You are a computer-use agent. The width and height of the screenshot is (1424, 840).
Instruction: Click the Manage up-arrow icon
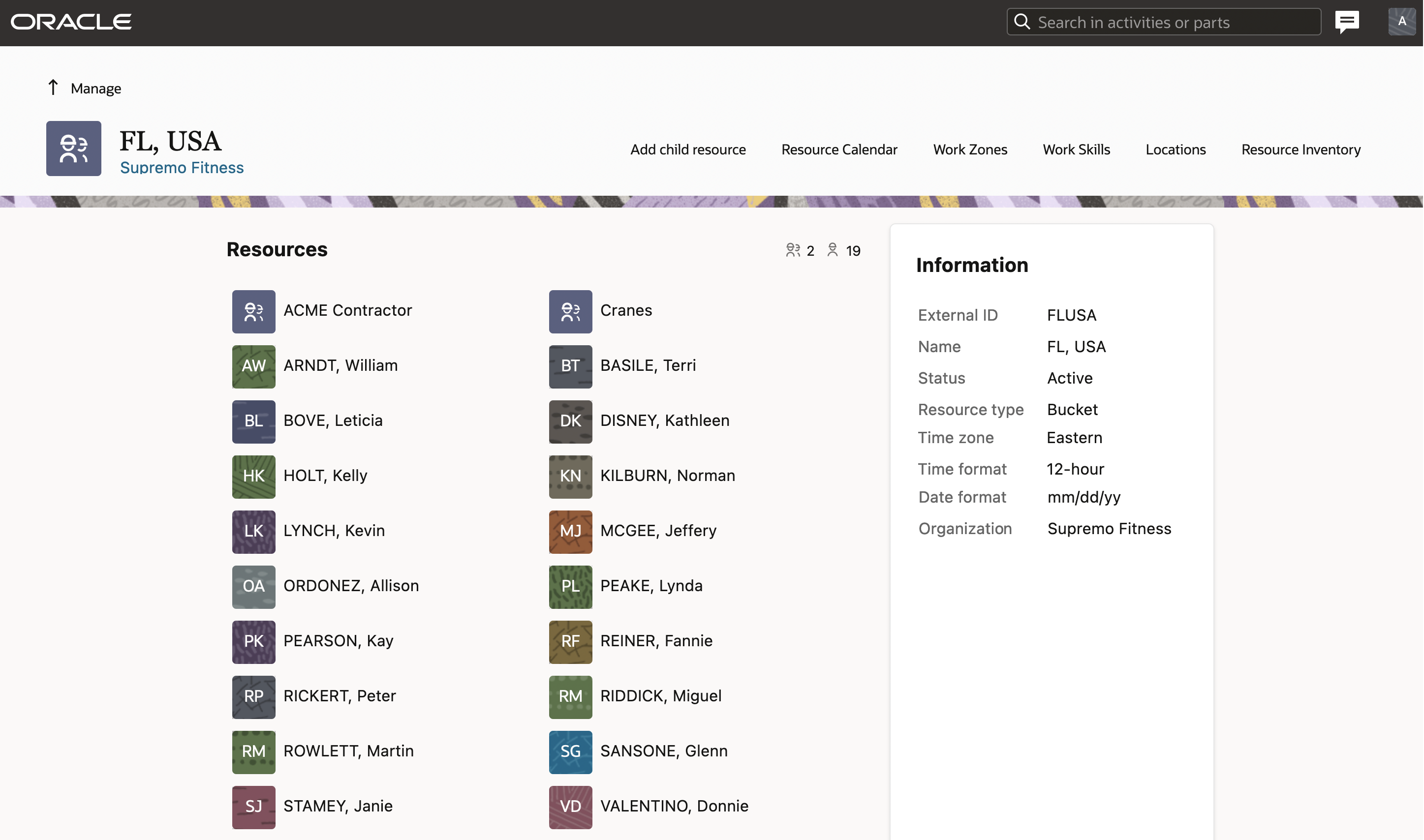pyautogui.click(x=53, y=88)
